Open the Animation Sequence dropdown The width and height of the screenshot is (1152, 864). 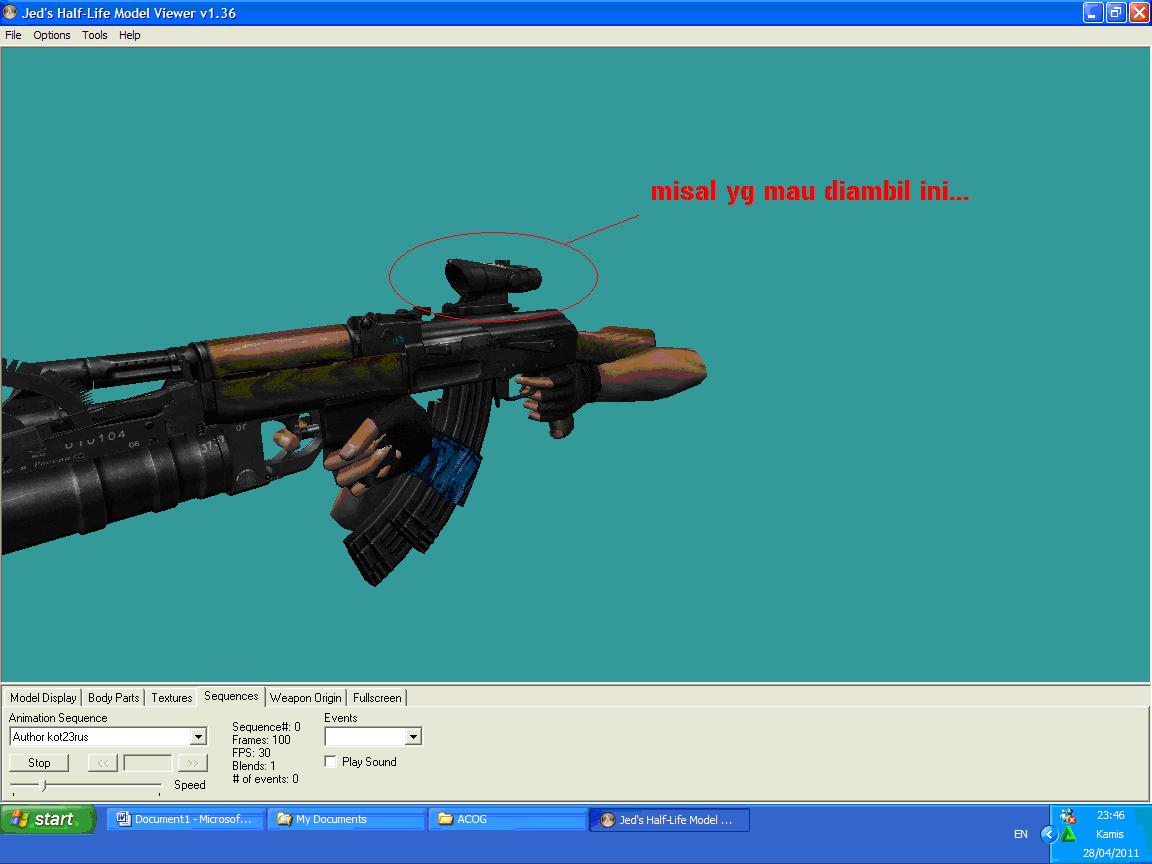coord(197,736)
